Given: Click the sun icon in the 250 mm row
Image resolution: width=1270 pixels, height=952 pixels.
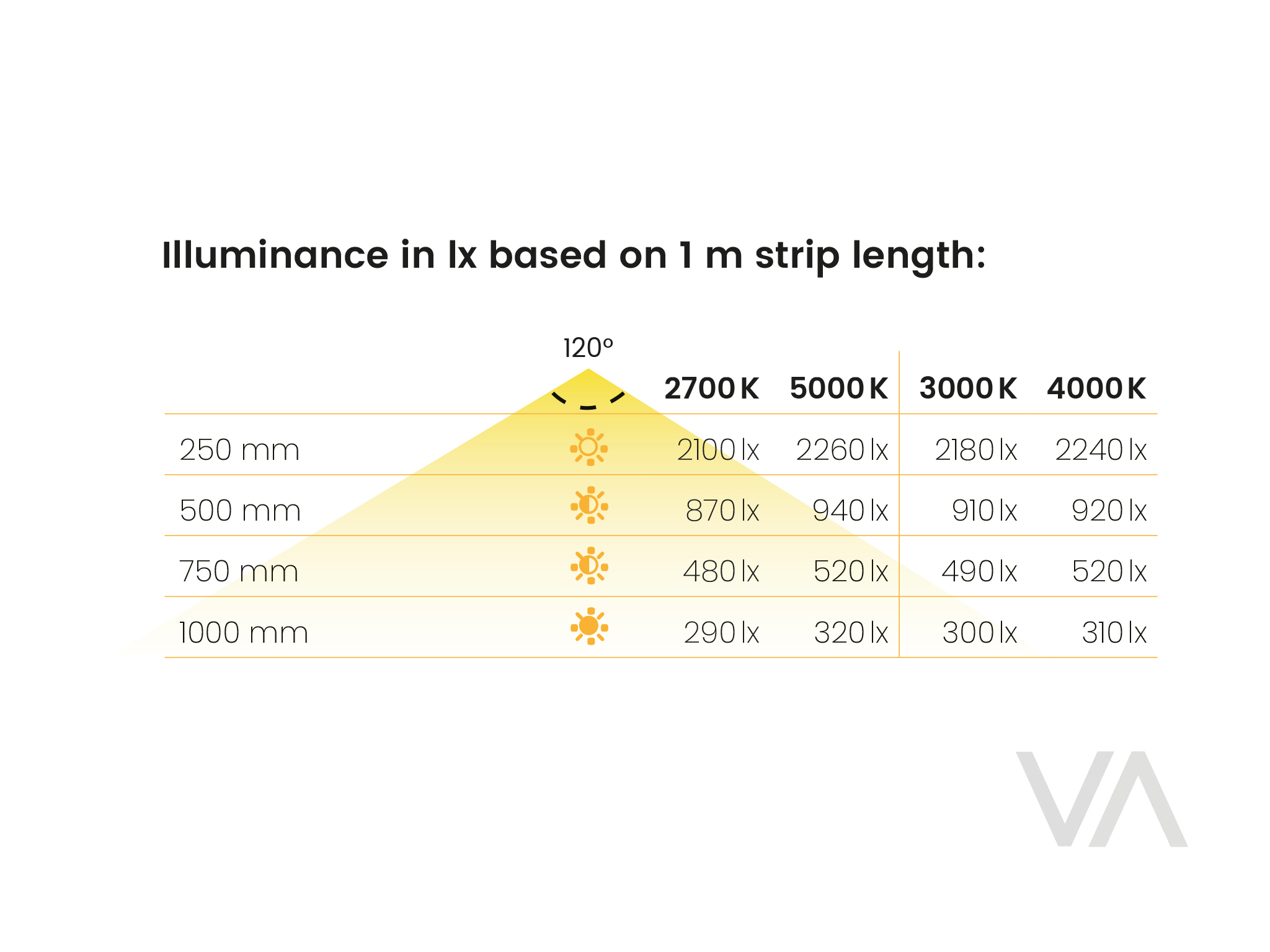Looking at the screenshot, I should [x=588, y=447].
